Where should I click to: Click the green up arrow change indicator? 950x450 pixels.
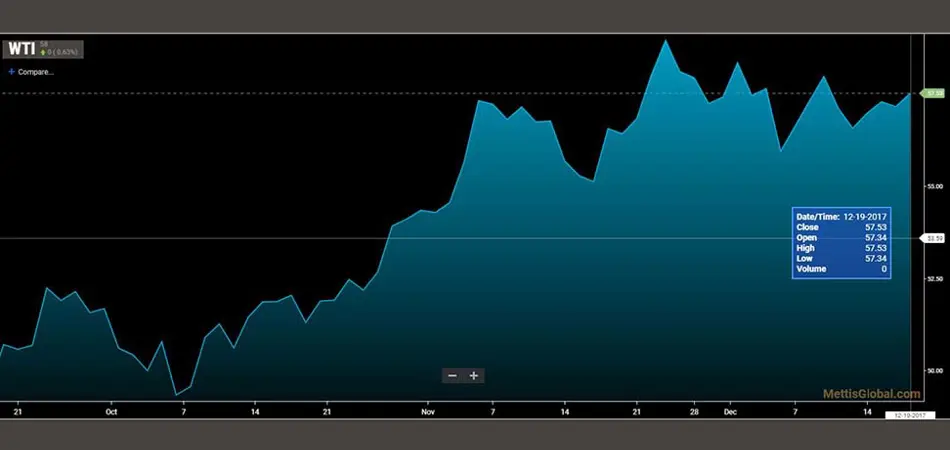(x=44, y=52)
